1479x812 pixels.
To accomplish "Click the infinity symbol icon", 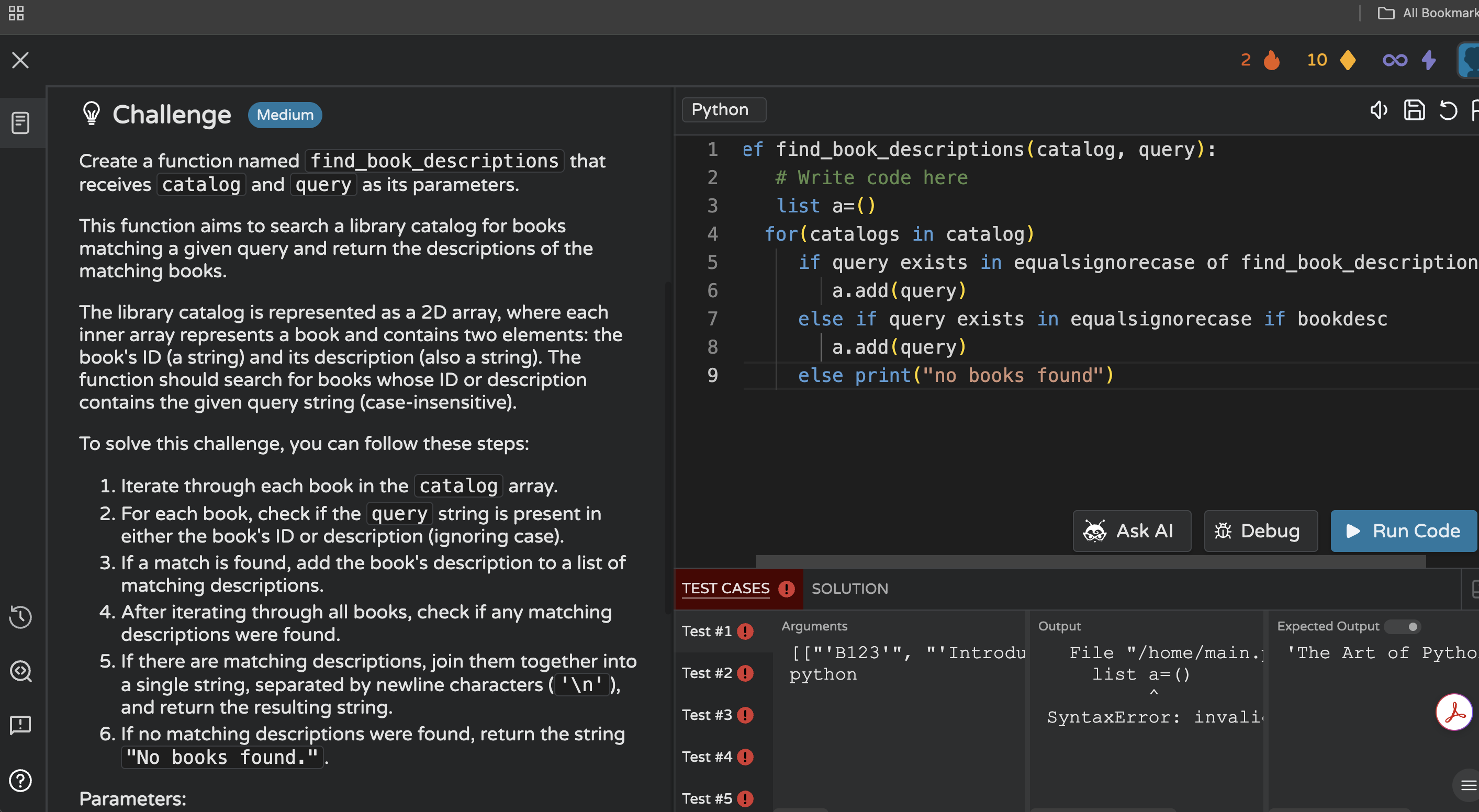I will coord(1395,60).
